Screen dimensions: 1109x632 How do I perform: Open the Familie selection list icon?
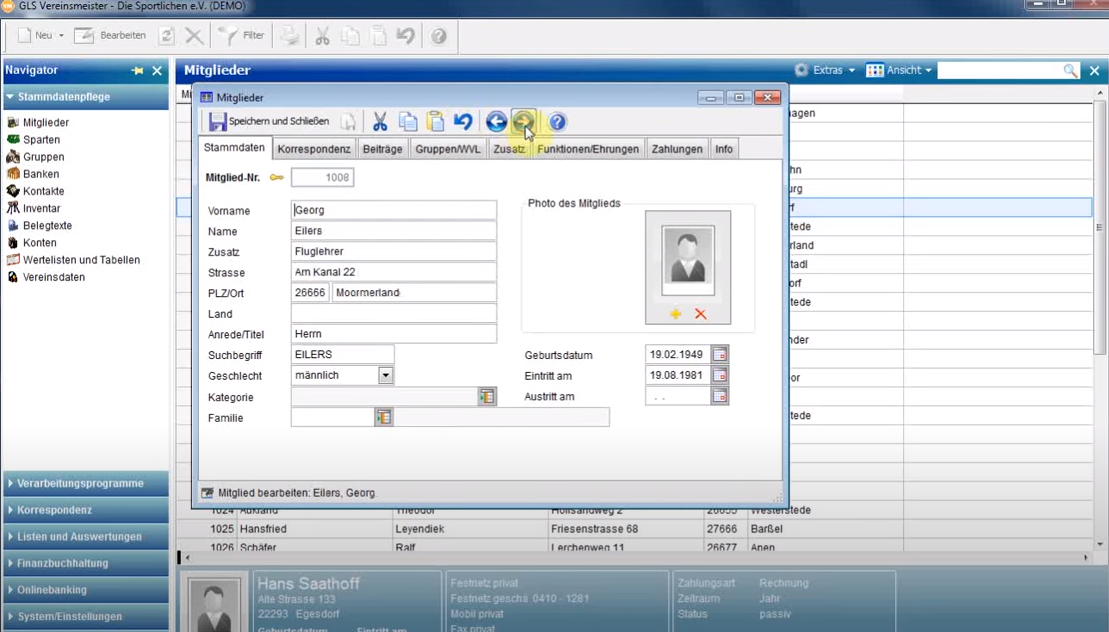pos(383,418)
